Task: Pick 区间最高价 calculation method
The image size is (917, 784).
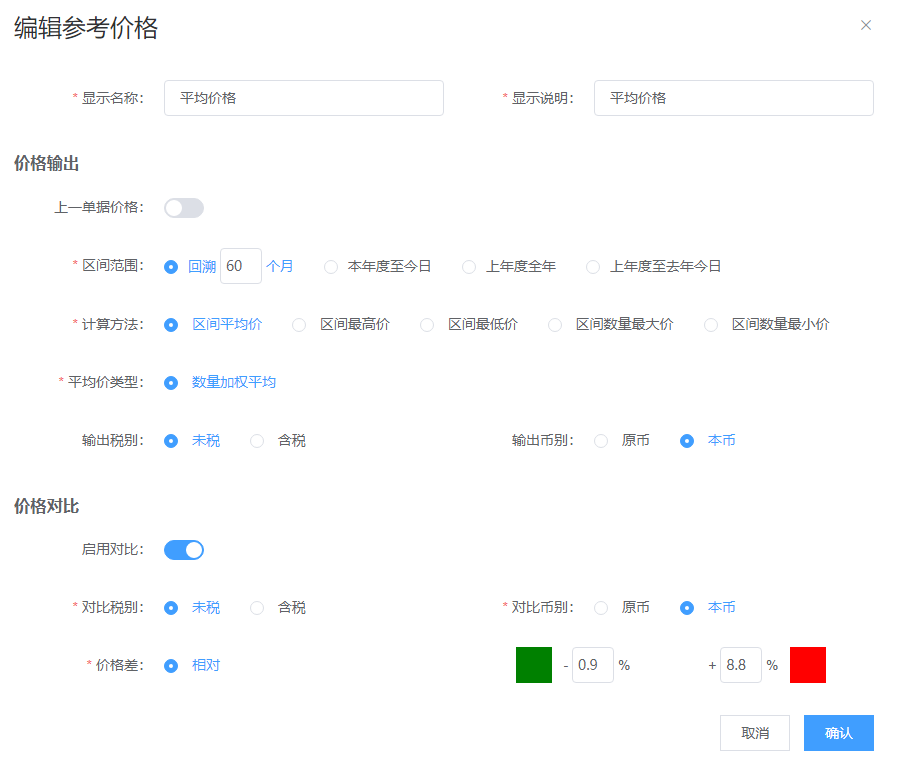Action: [x=299, y=325]
